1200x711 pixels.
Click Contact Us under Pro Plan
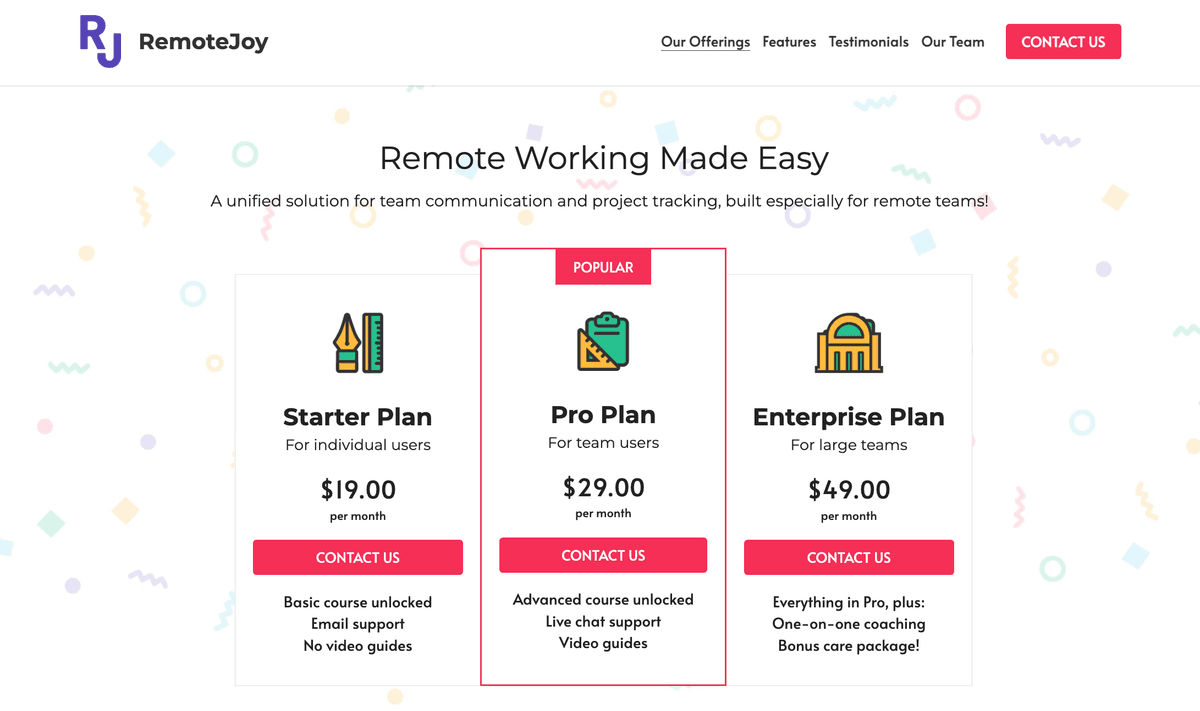tap(603, 556)
